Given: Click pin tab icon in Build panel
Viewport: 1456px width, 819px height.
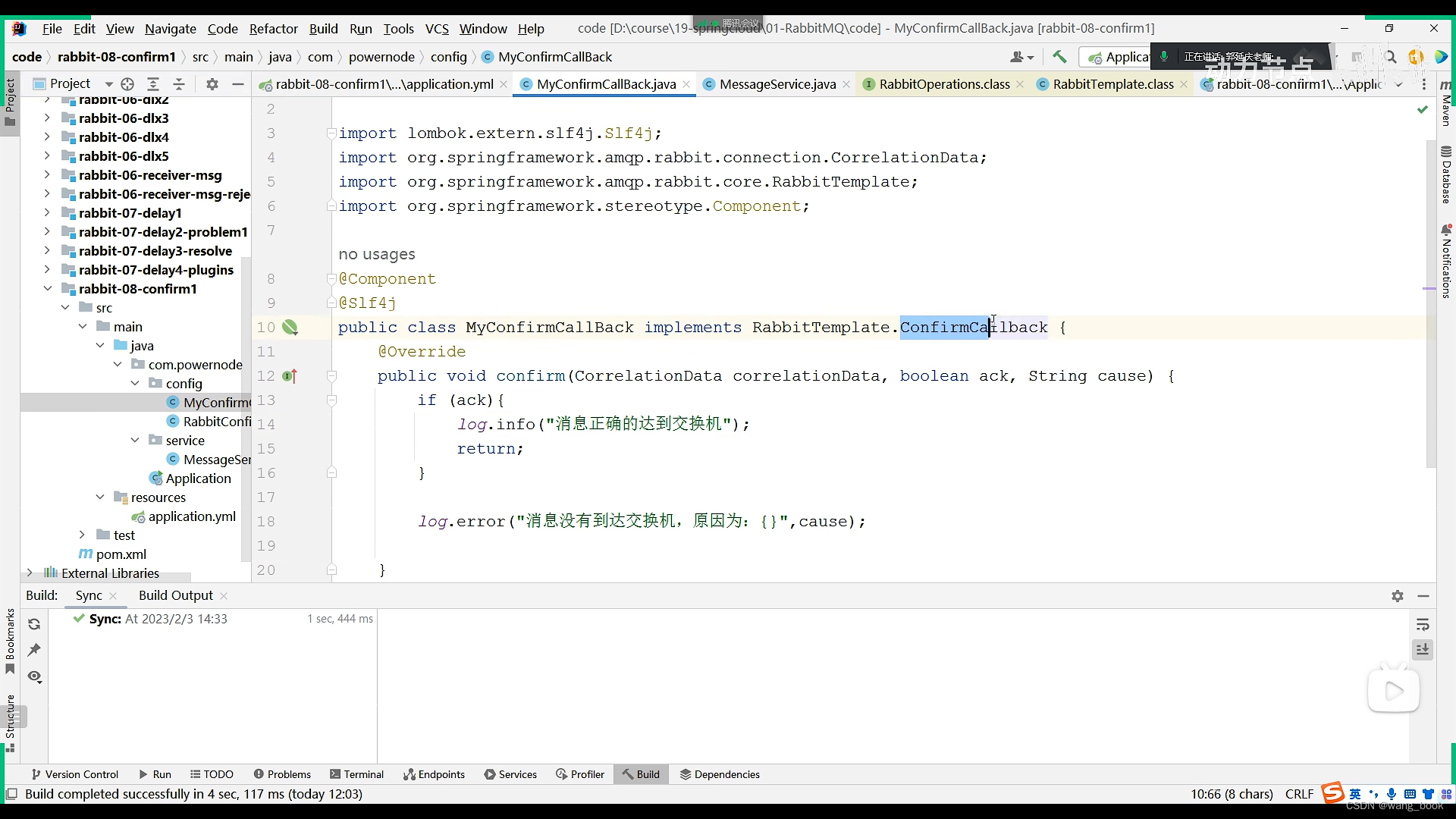Looking at the screenshot, I should 34,650.
